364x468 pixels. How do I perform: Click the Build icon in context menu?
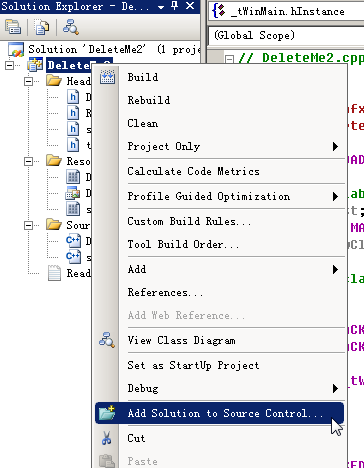coord(107,77)
